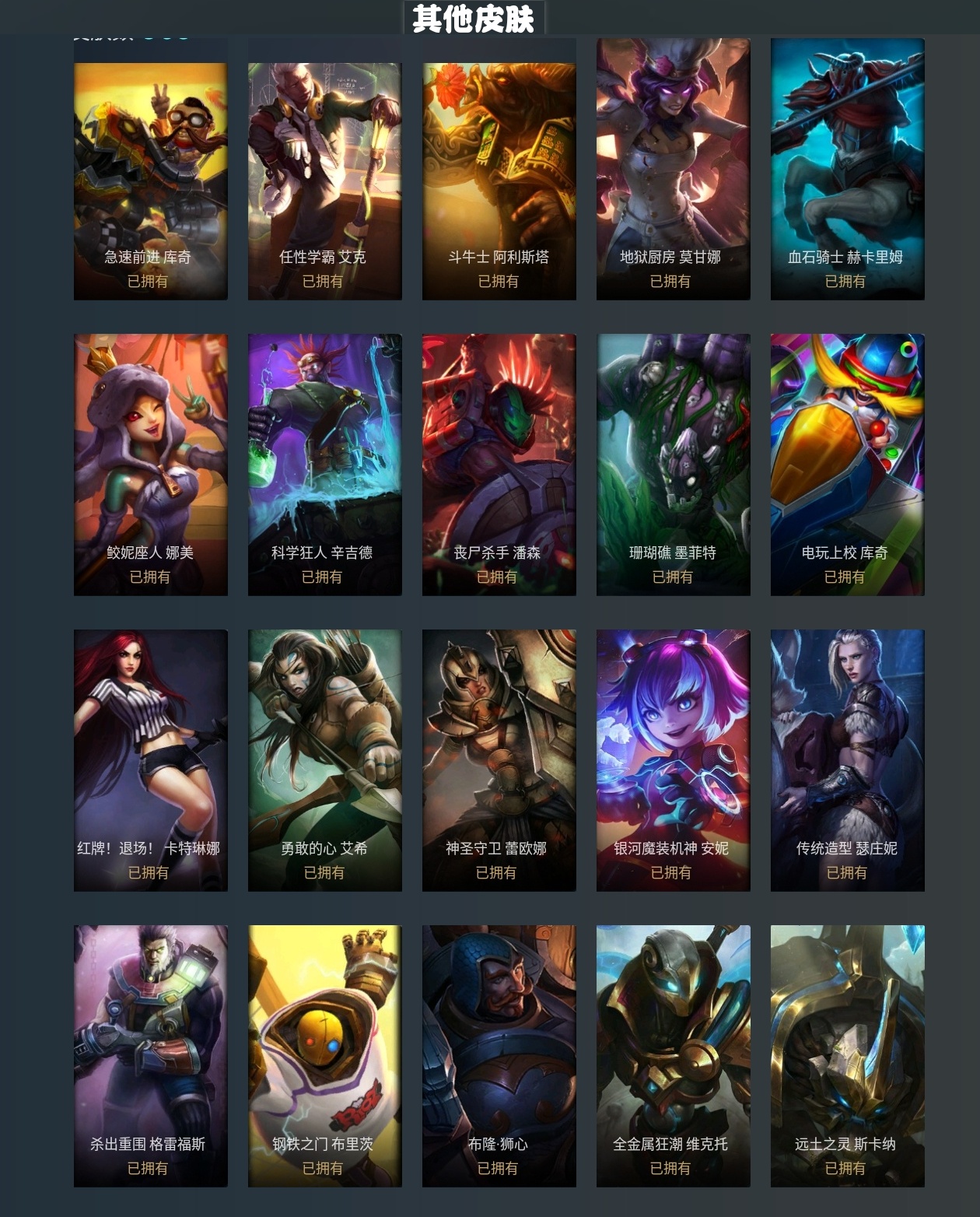The width and height of the screenshot is (980, 1217).
Task: Click the 传统造型 瑟庄妮 skin thumbnail
Action: [x=848, y=760]
